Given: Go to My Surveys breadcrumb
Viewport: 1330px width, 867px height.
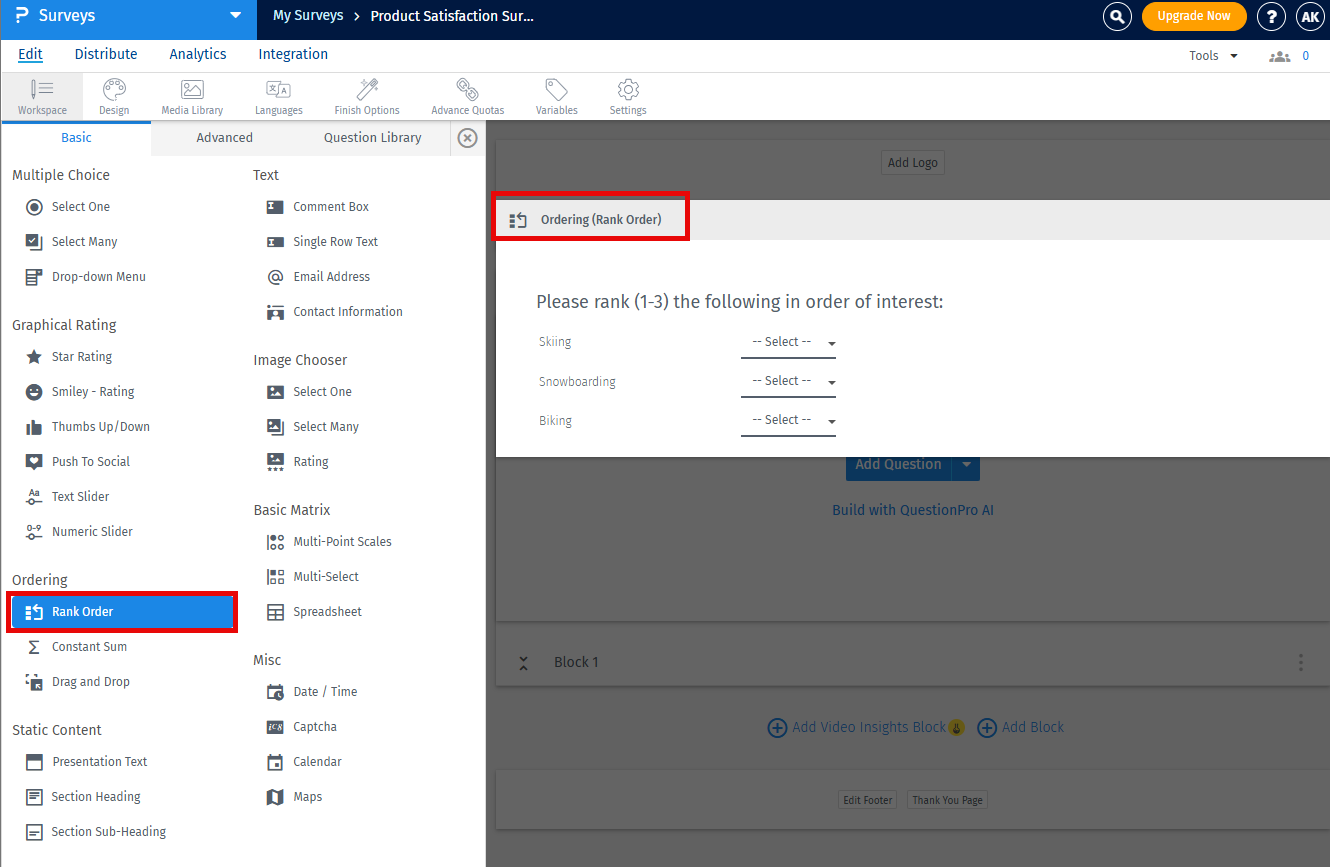Looking at the screenshot, I should (308, 16).
